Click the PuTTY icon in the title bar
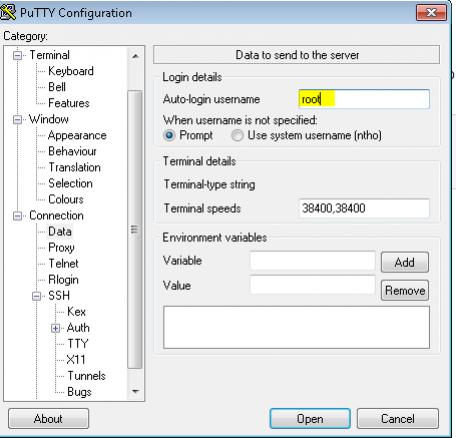The height and width of the screenshot is (438, 456). coord(8,11)
